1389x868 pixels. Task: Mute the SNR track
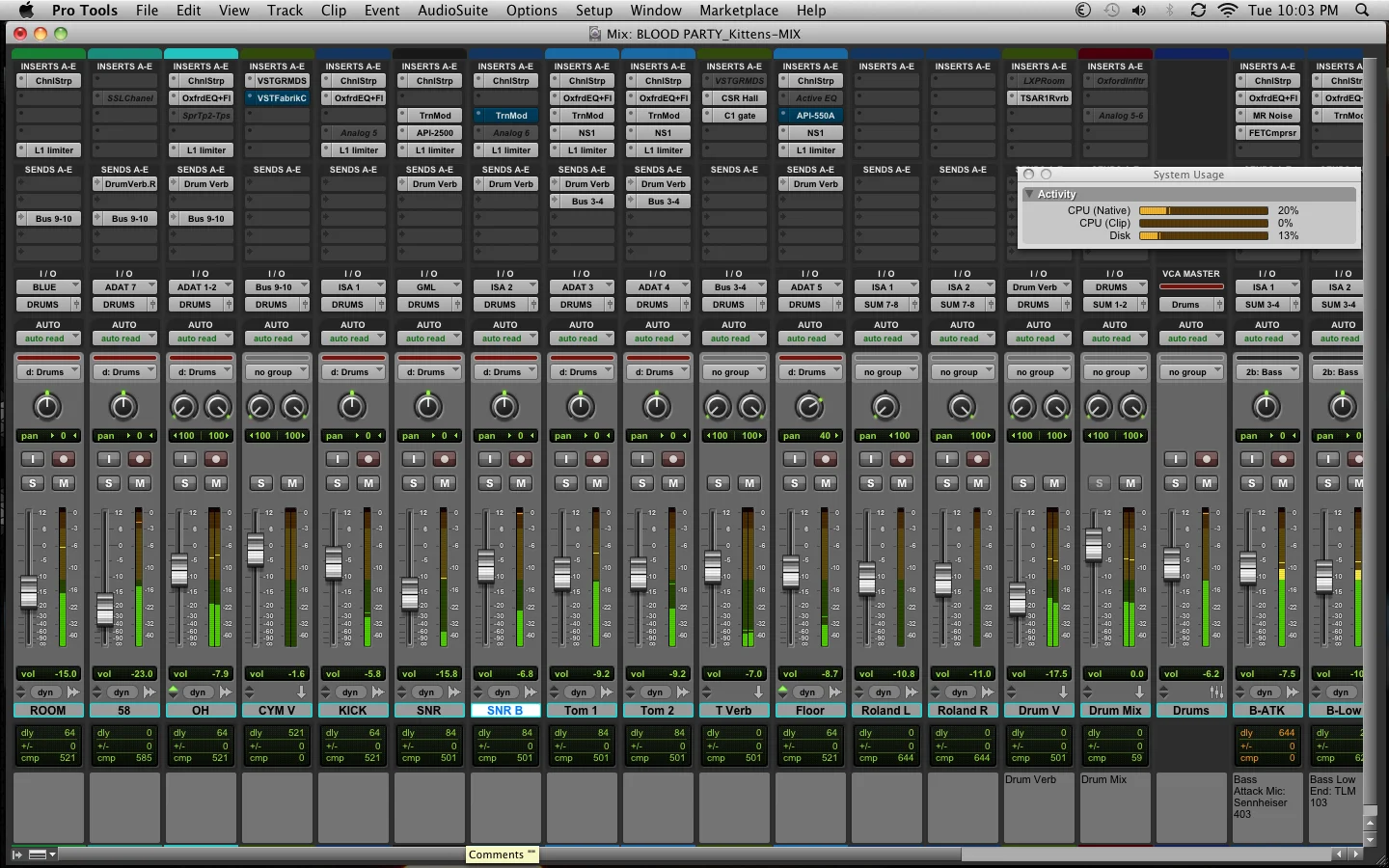445,483
